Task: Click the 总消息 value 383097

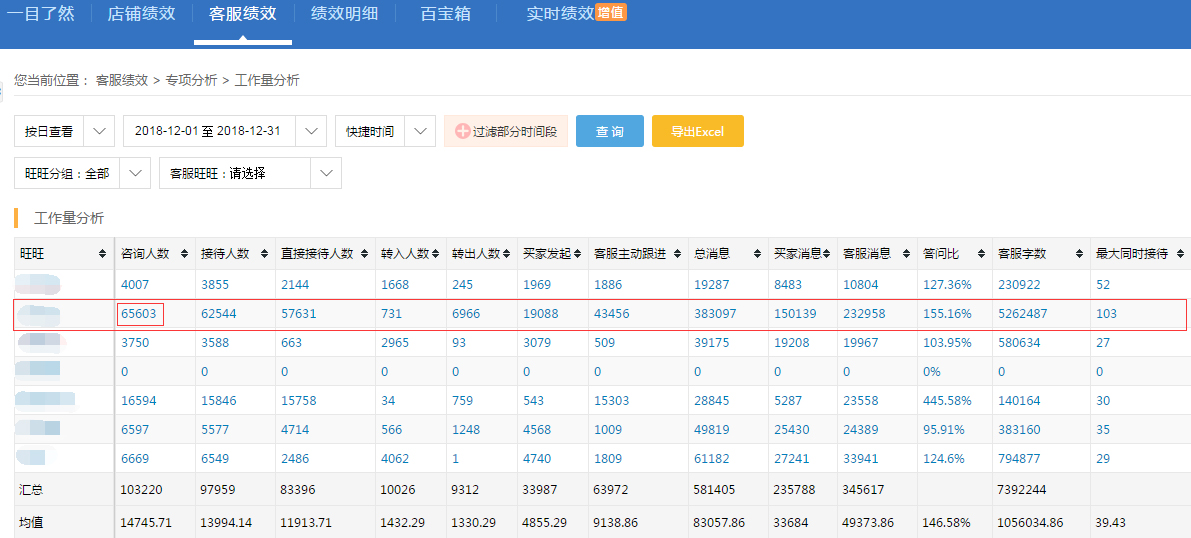Action: click(x=714, y=314)
